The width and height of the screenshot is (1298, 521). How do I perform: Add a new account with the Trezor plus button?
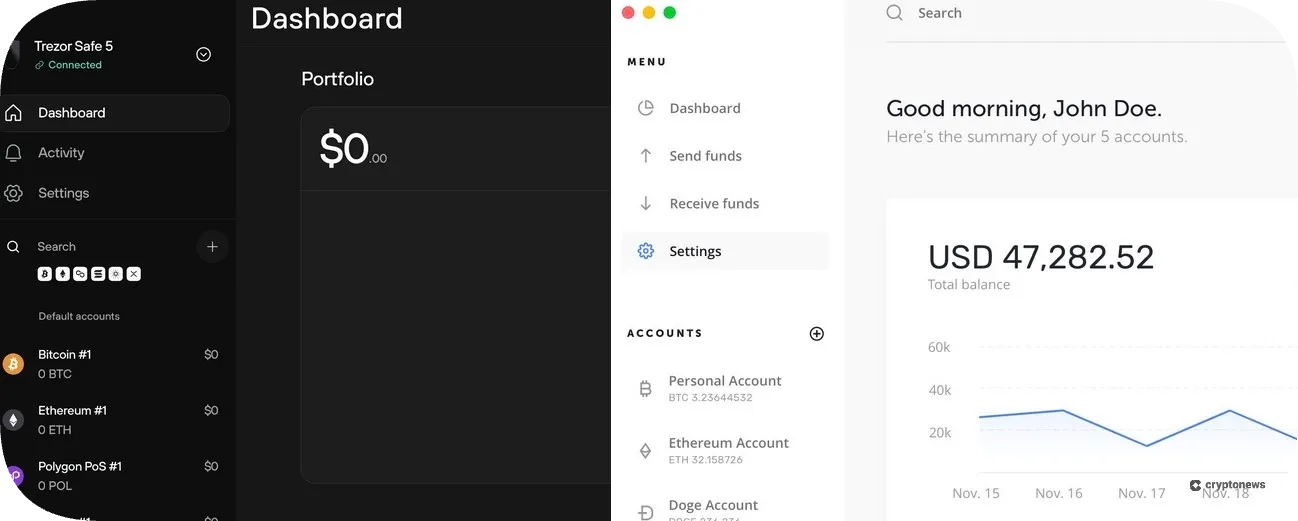point(212,246)
